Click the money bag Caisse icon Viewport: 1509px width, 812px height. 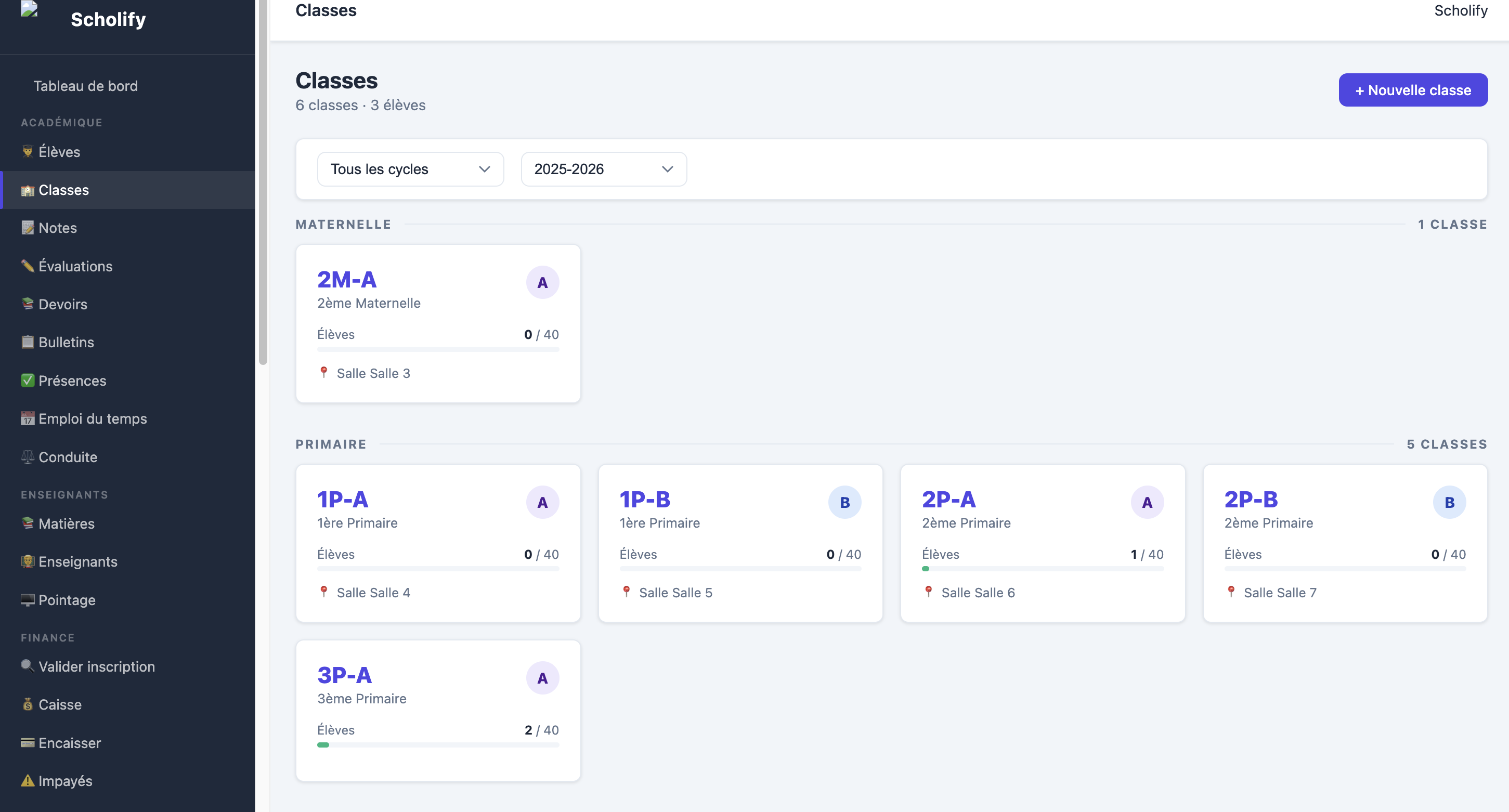pyautogui.click(x=28, y=704)
